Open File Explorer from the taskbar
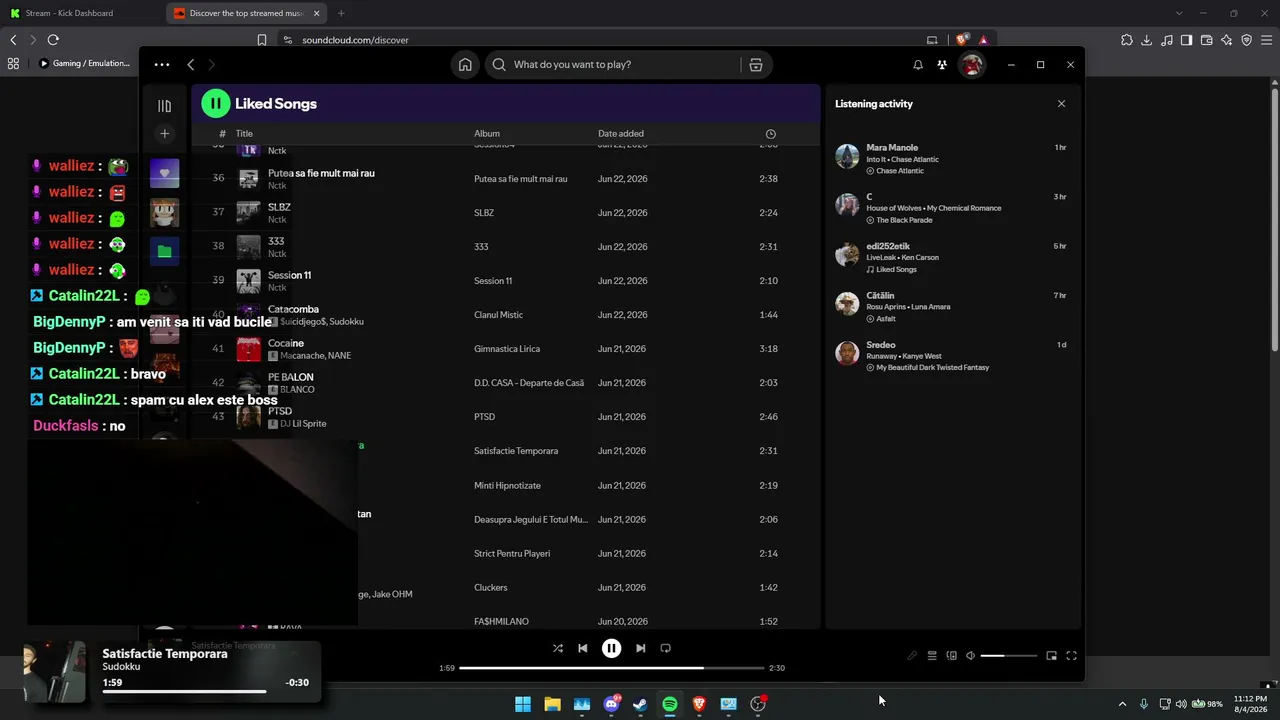The height and width of the screenshot is (720, 1280). tap(552, 704)
